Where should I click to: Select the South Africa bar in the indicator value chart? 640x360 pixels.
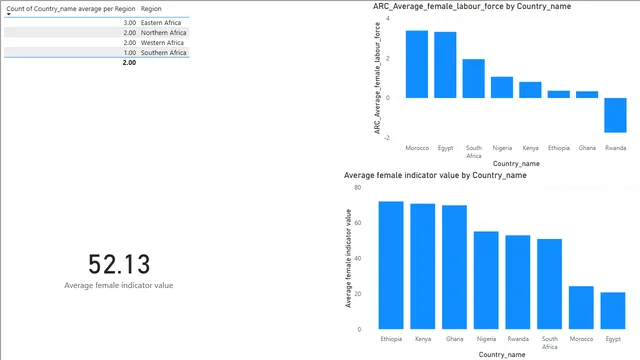(x=549, y=284)
